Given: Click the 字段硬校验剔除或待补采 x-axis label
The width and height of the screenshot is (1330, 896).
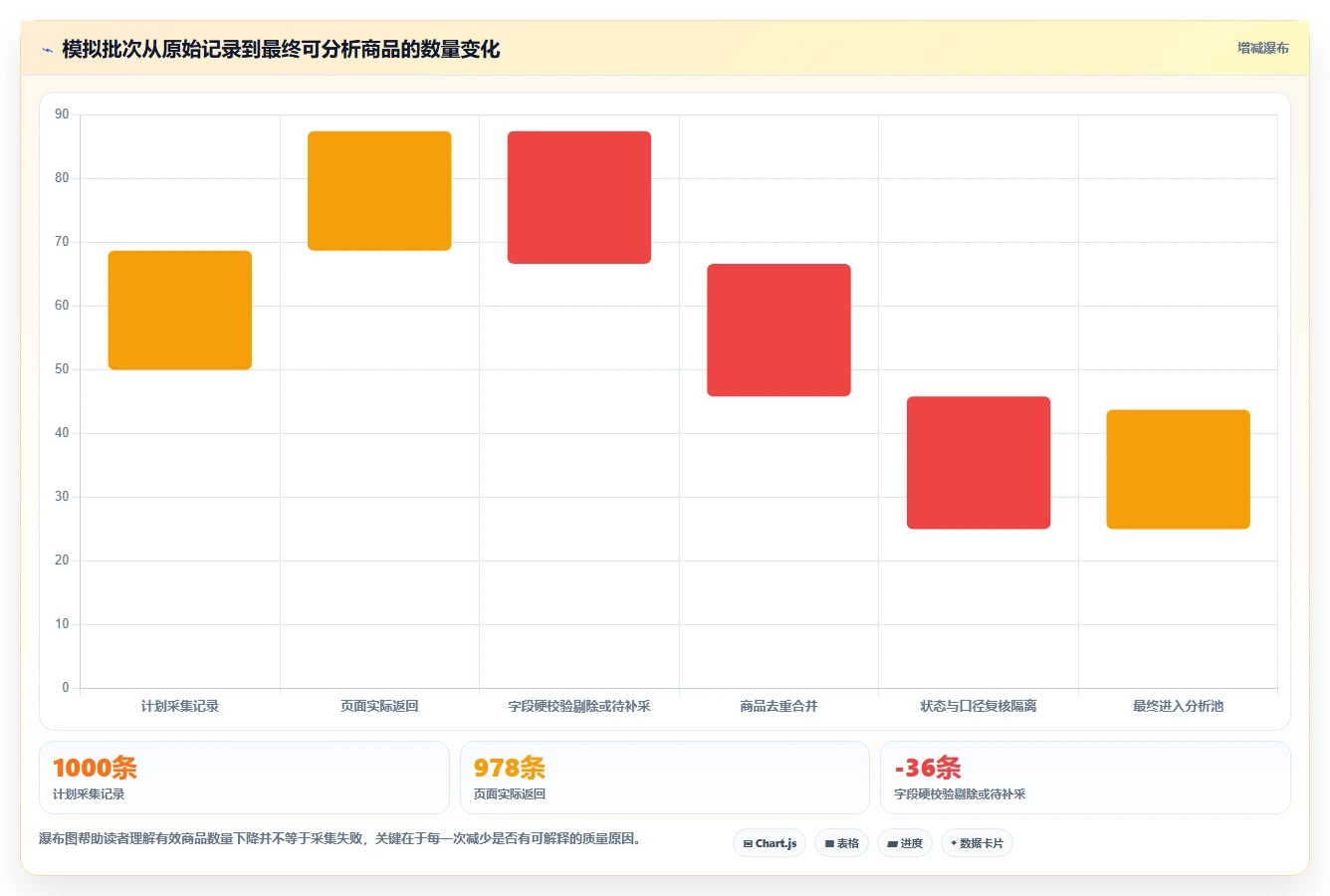Looking at the screenshot, I should [579, 706].
